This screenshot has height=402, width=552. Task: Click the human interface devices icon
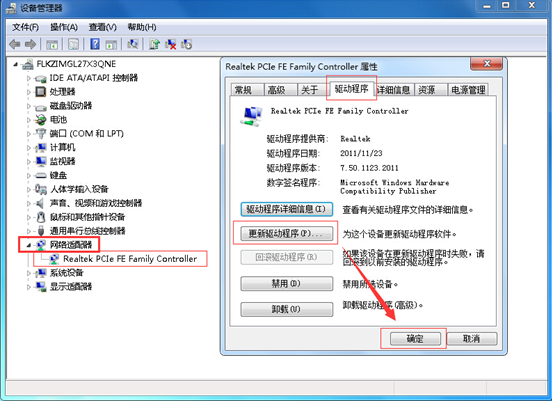41,189
